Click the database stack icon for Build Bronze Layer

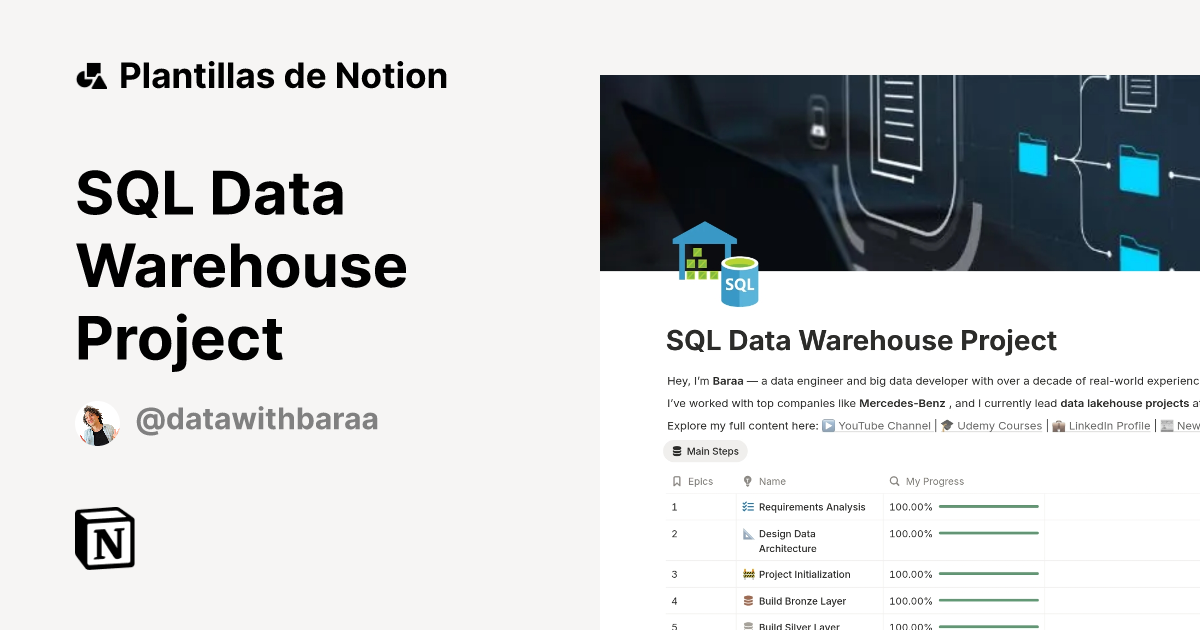747,601
